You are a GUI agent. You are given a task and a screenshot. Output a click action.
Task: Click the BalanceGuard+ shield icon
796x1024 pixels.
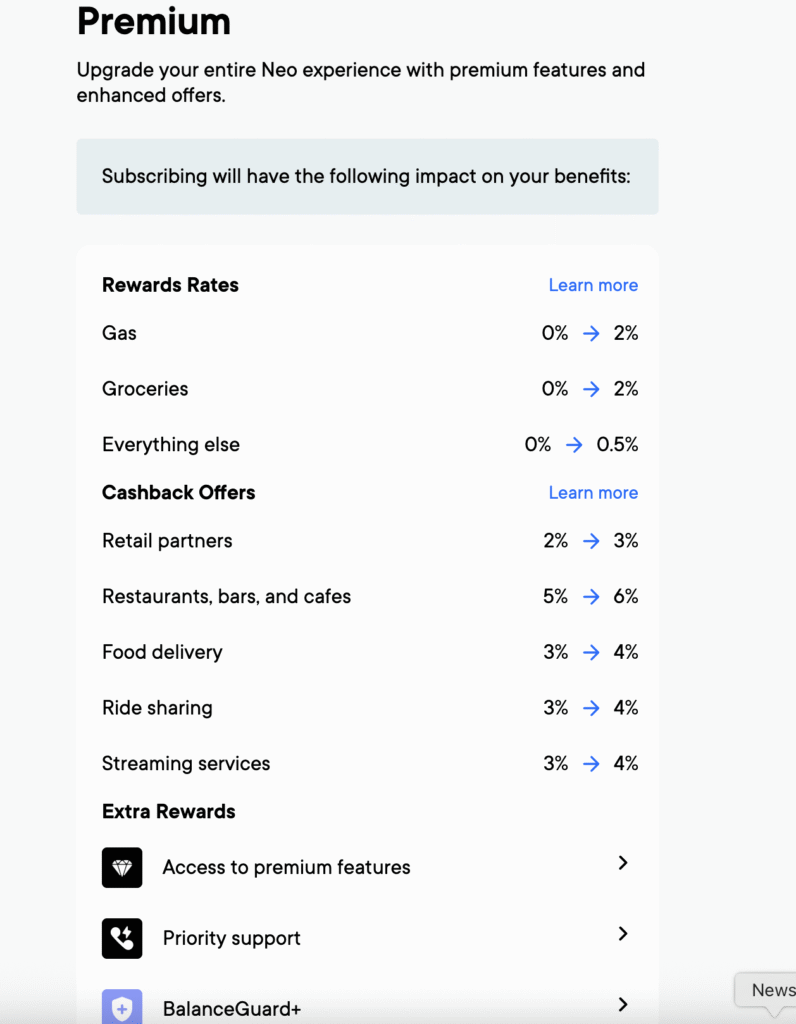[122, 1007]
